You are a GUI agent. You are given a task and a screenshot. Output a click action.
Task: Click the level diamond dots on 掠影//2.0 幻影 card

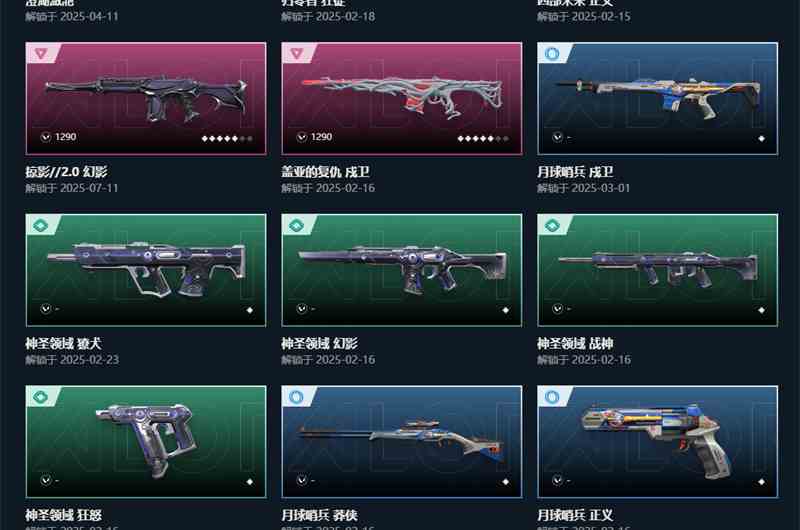point(227,138)
